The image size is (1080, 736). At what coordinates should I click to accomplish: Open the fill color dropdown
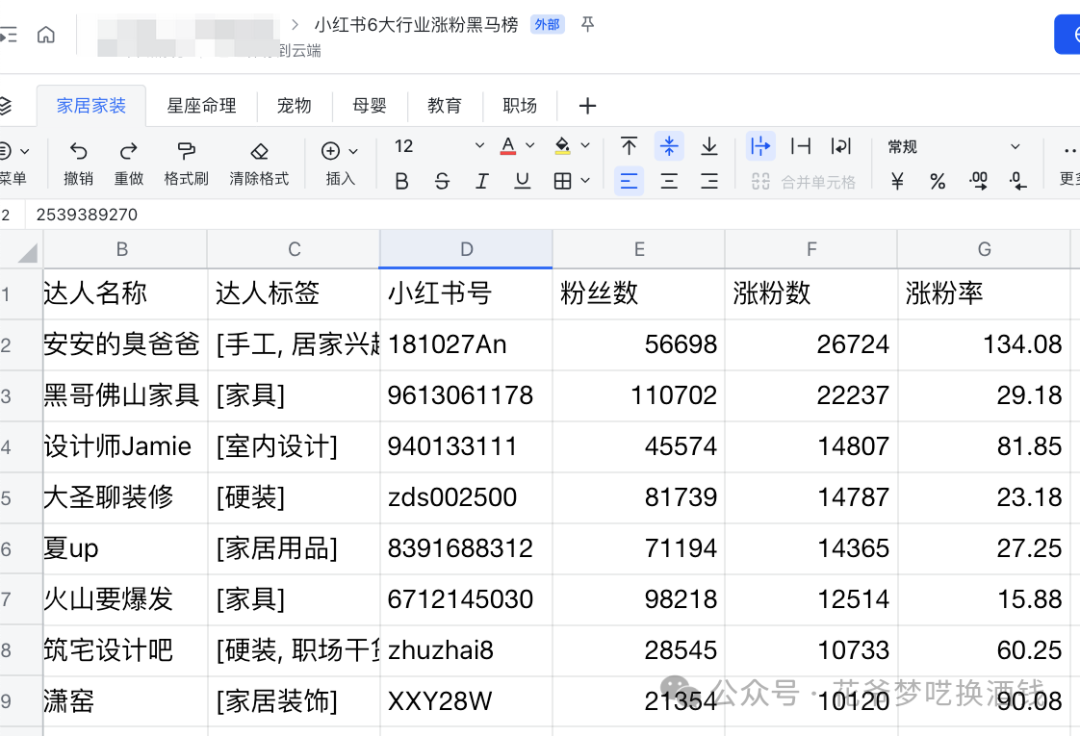click(x=585, y=145)
